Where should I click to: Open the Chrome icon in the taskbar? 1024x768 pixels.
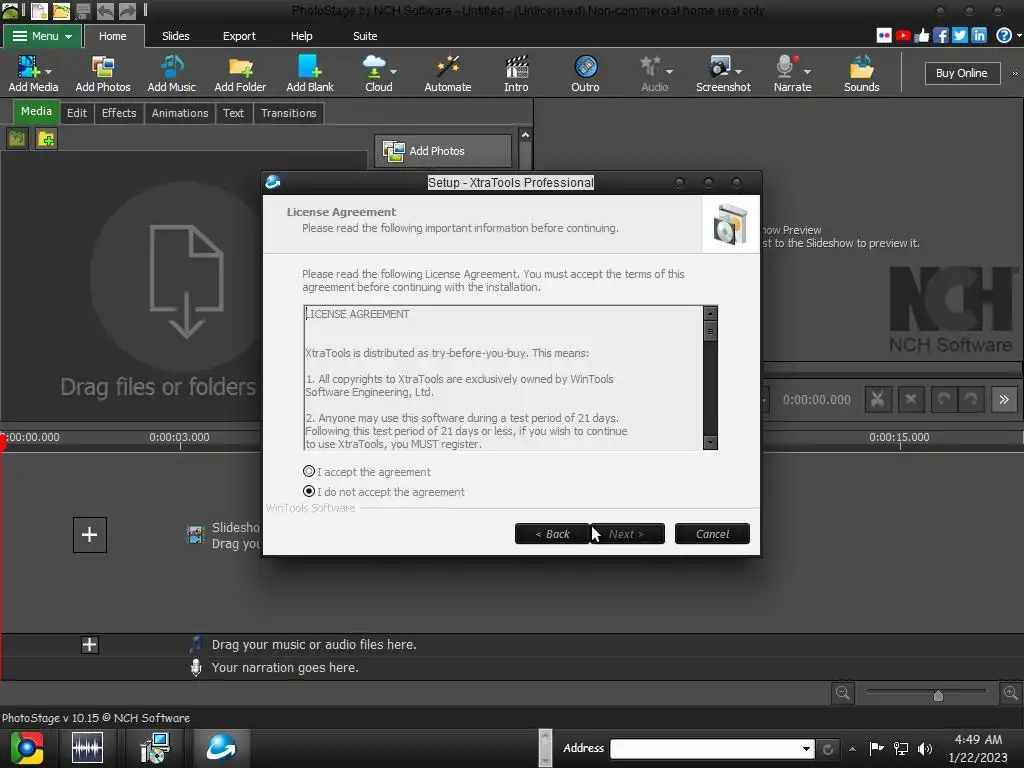click(27, 748)
